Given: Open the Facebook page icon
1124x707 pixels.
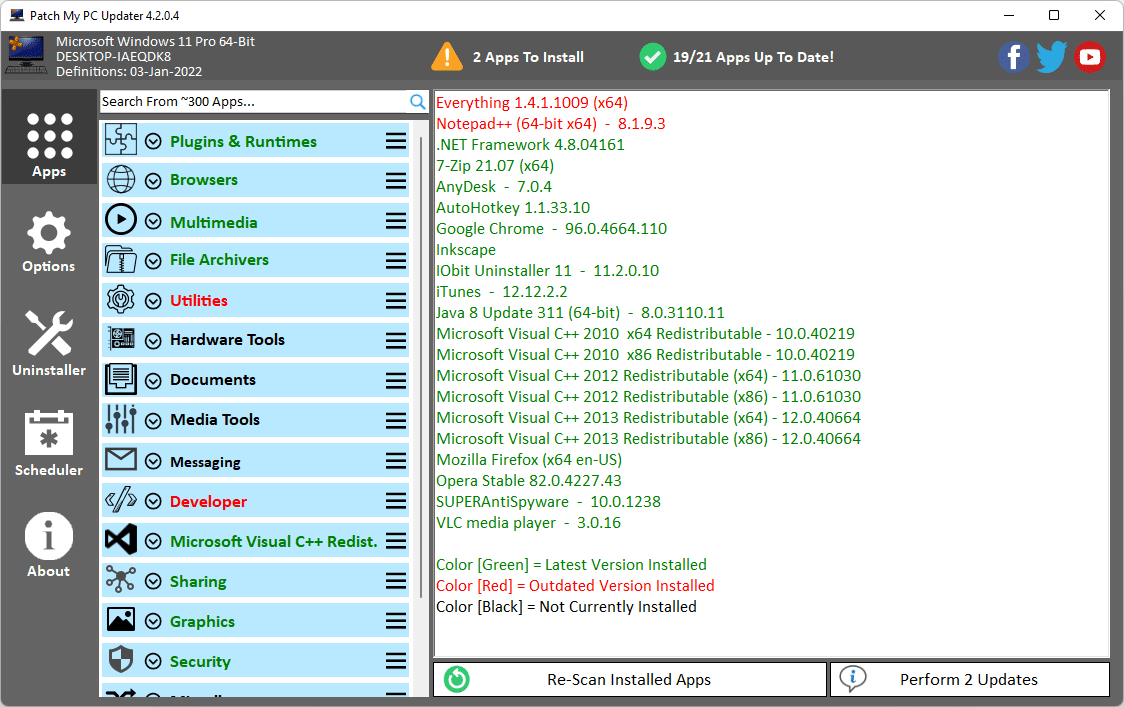Looking at the screenshot, I should [x=1014, y=57].
